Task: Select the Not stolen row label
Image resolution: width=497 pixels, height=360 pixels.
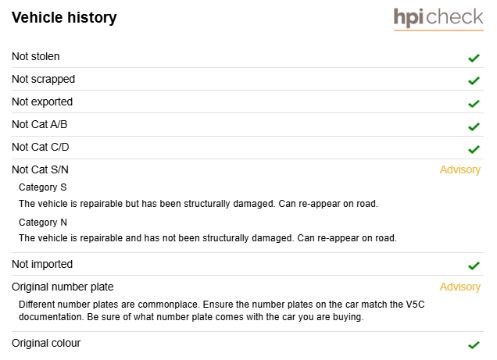Action: point(36,56)
